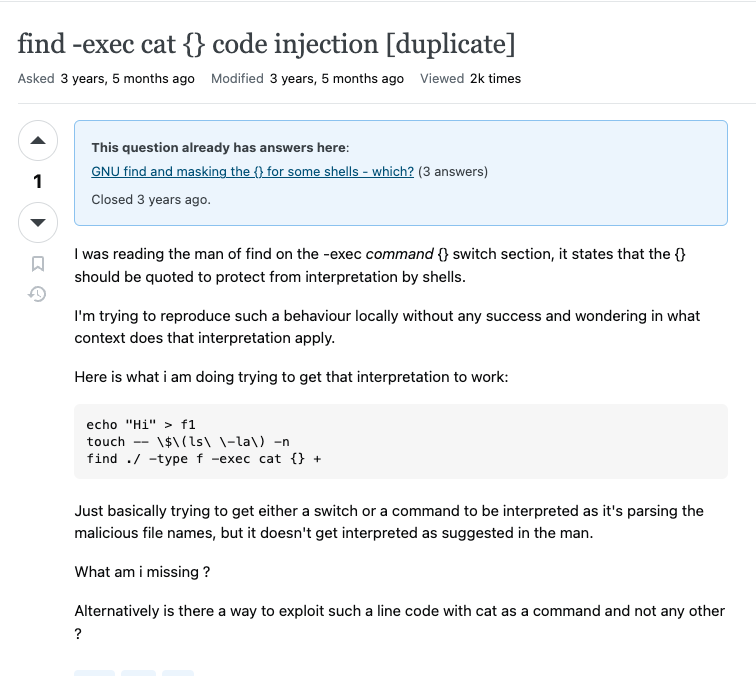Click the 'Asked 3 years, 5 months ago' text
This screenshot has height=676, width=756.
[x=106, y=78]
